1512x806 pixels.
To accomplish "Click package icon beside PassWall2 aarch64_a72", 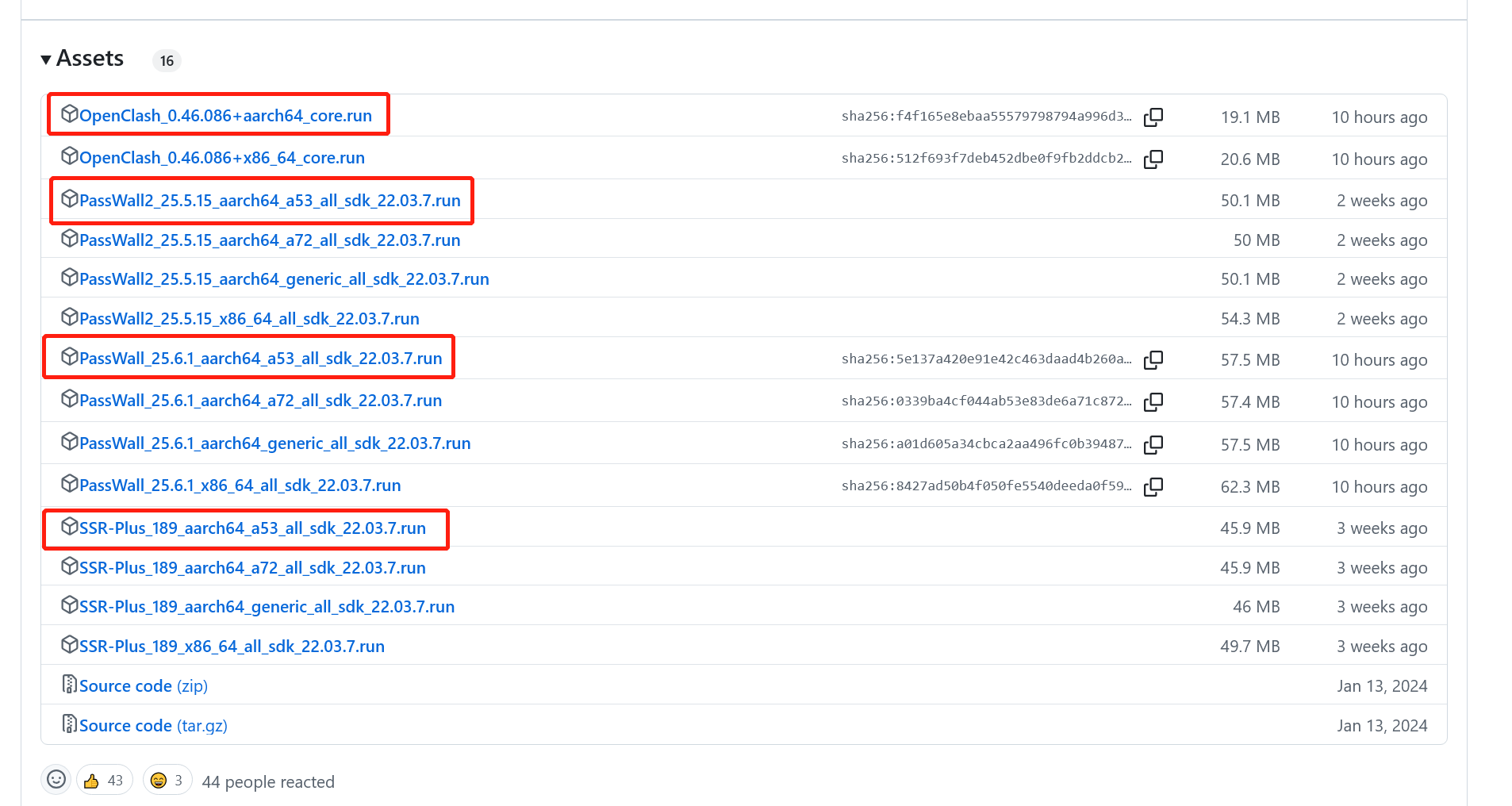I will [x=70, y=238].
